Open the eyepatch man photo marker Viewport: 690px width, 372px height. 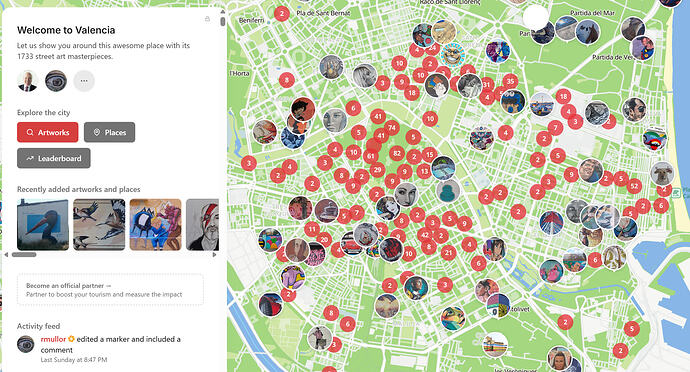tap(634, 110)
